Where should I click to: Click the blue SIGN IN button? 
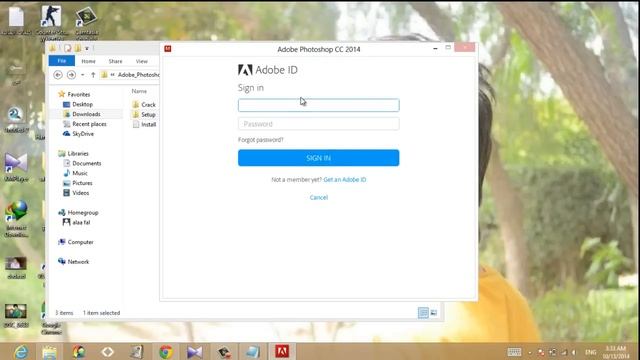pos(318,158)
